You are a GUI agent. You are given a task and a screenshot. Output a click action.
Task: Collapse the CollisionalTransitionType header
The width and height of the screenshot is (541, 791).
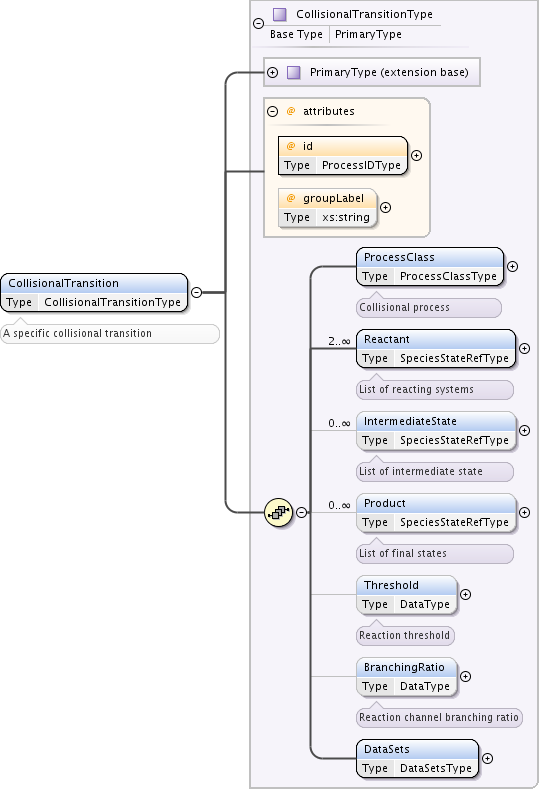click(x=258, y=23)
